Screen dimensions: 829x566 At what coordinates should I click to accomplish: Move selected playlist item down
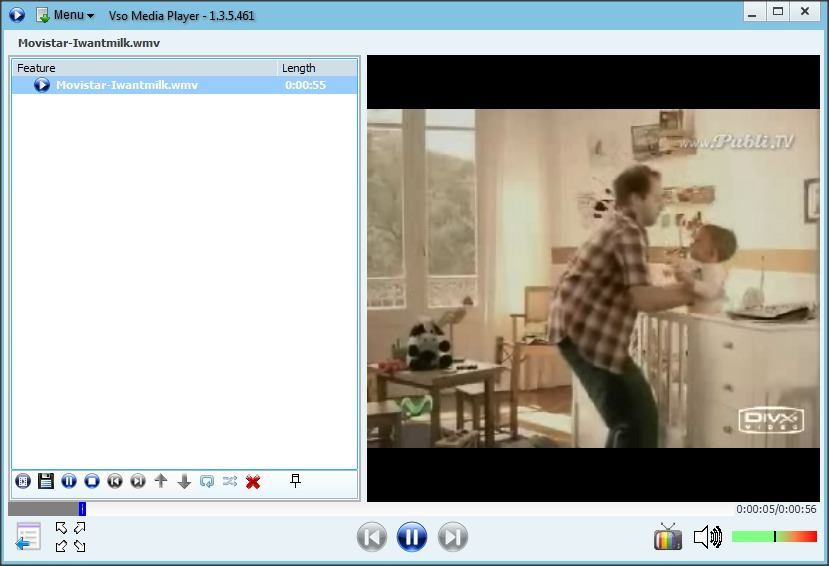184,481
